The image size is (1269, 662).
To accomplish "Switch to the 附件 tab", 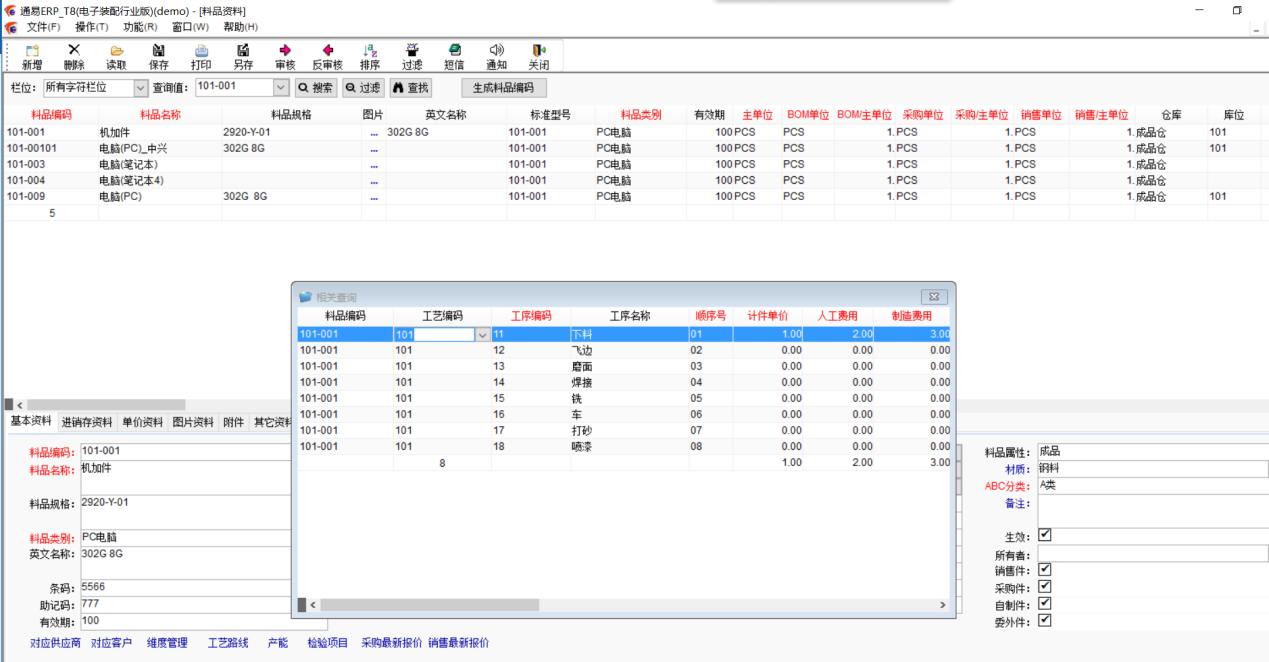I will click(x=233, y=422).
